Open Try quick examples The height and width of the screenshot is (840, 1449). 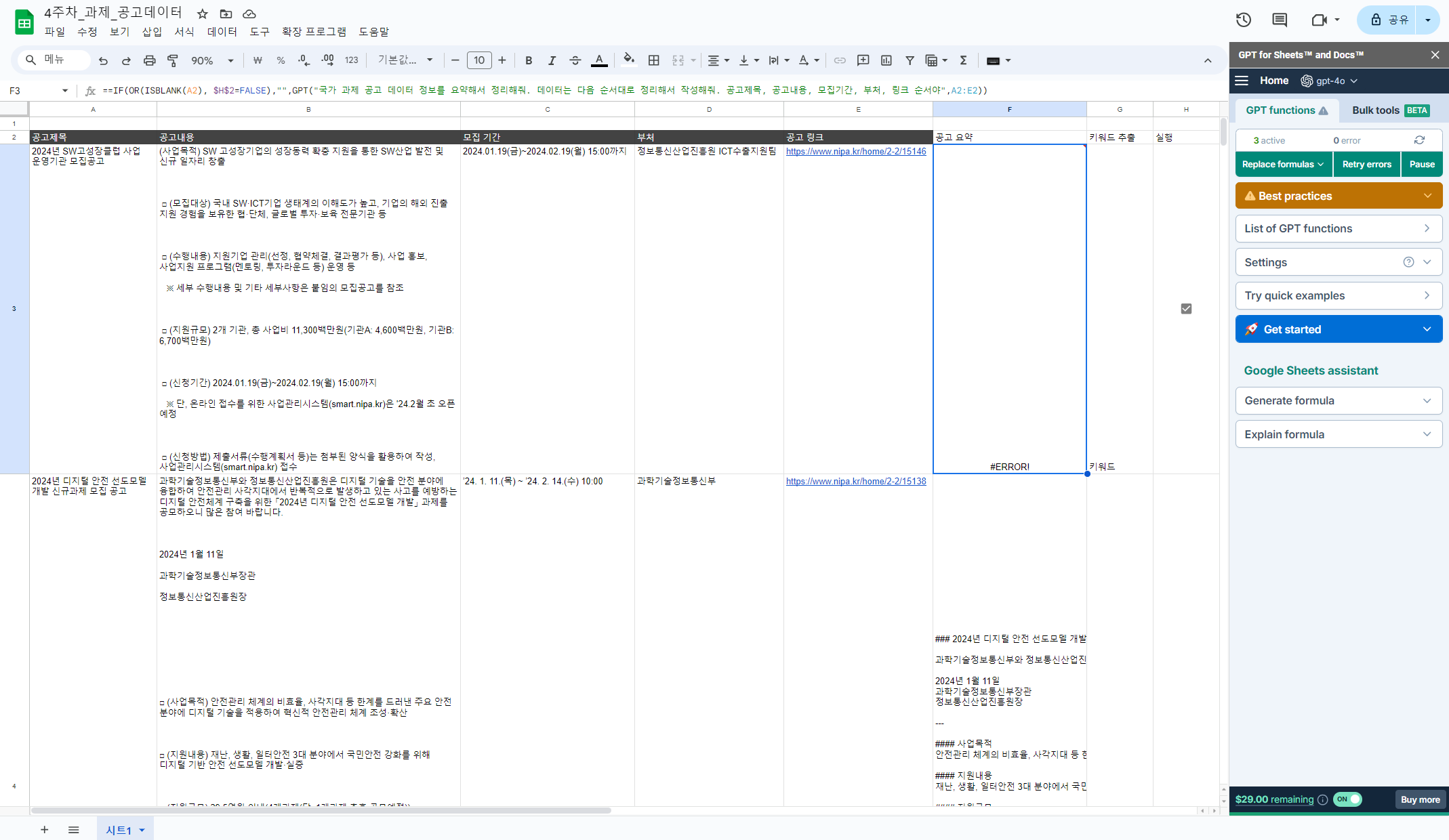tap(1339, 296)
